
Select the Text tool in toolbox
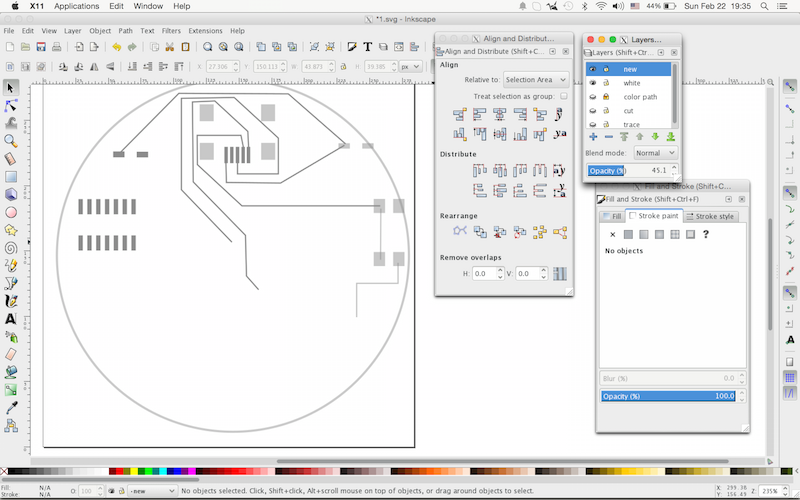coord(10,319)
